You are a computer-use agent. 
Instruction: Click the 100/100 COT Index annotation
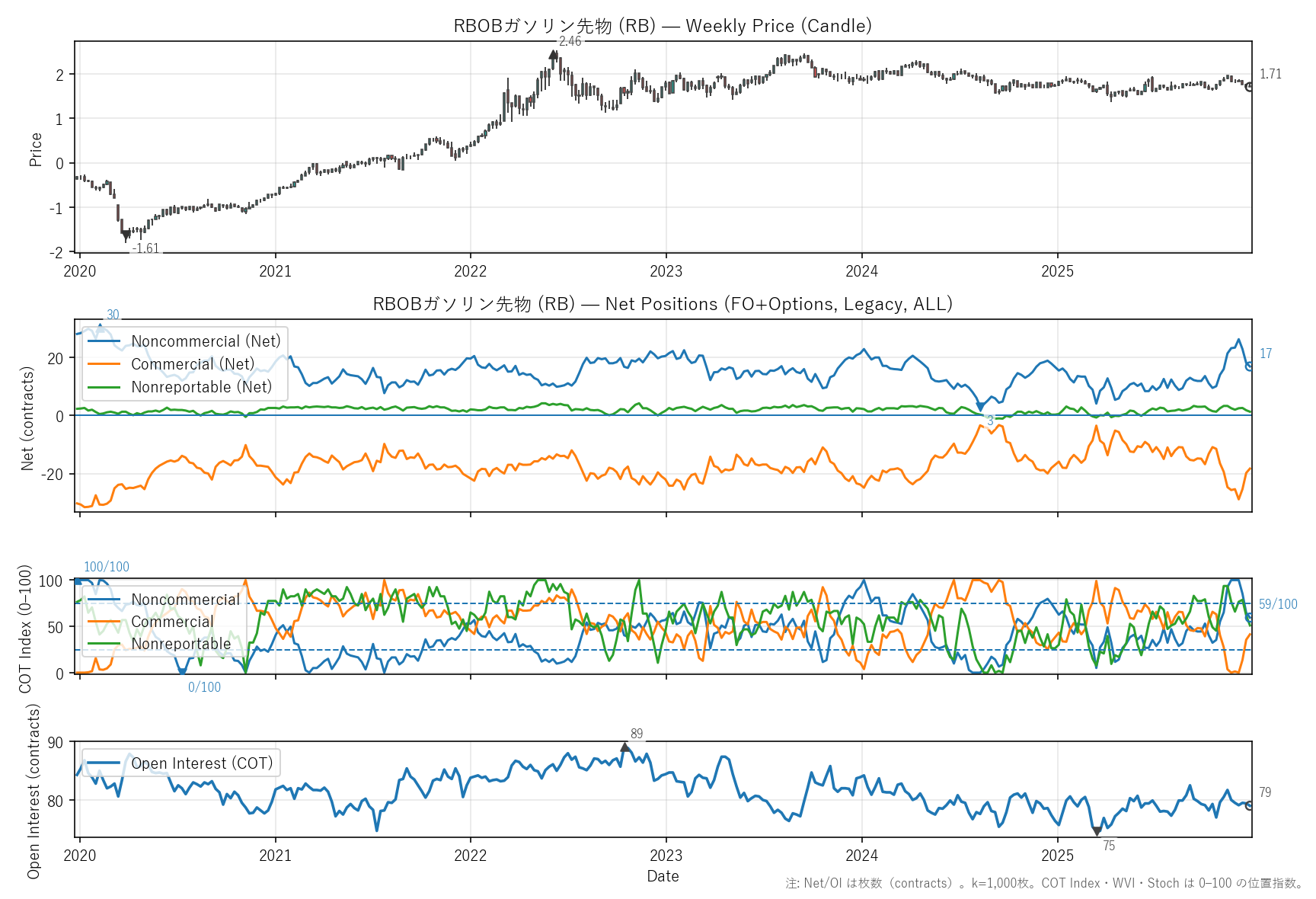coord(107,567)
